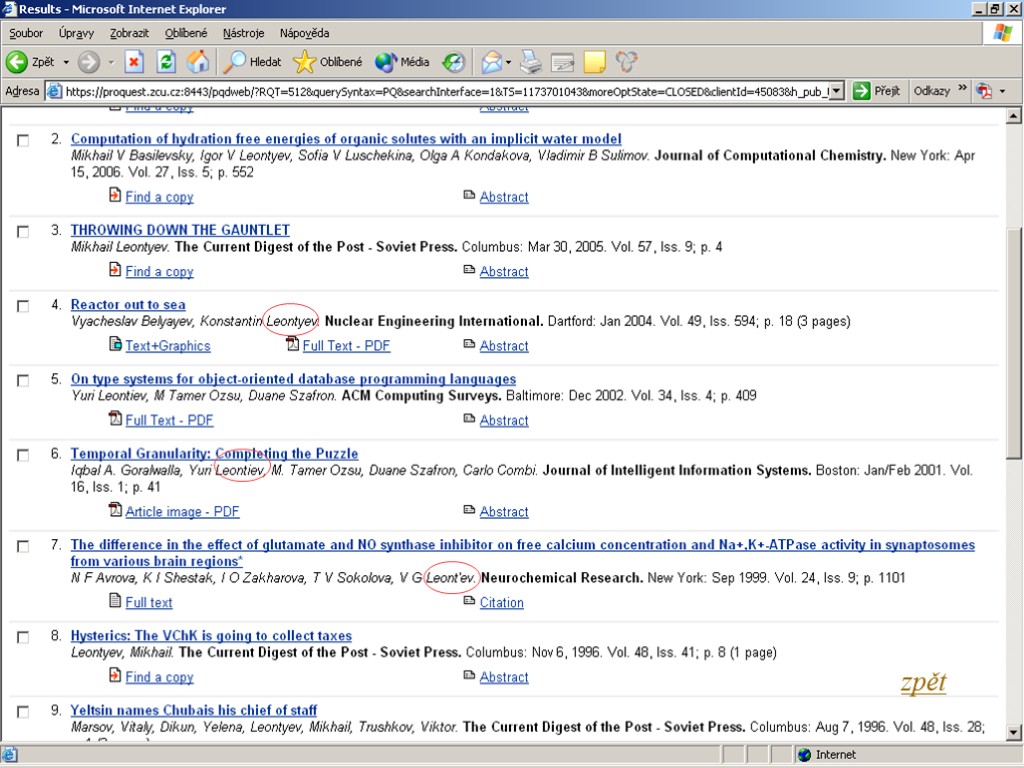The height and width of the screenshot is (768, 1024).
Task: Click the Edit page toolbar icon
Action: click(562, 62)
